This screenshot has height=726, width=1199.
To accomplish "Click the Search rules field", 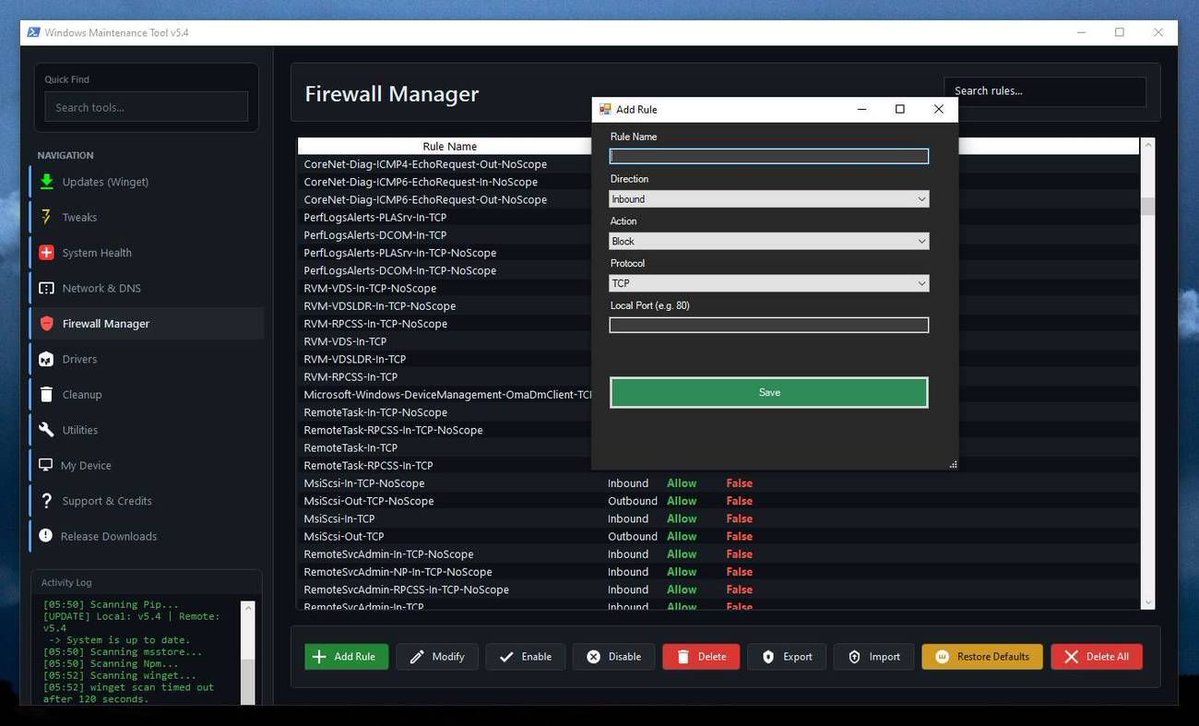I will pyautogui.click(x=1045, y=91).
